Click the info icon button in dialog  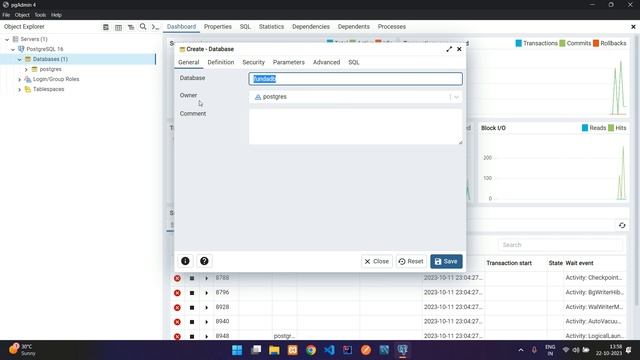pyautogui.click(x=185, y=261)
